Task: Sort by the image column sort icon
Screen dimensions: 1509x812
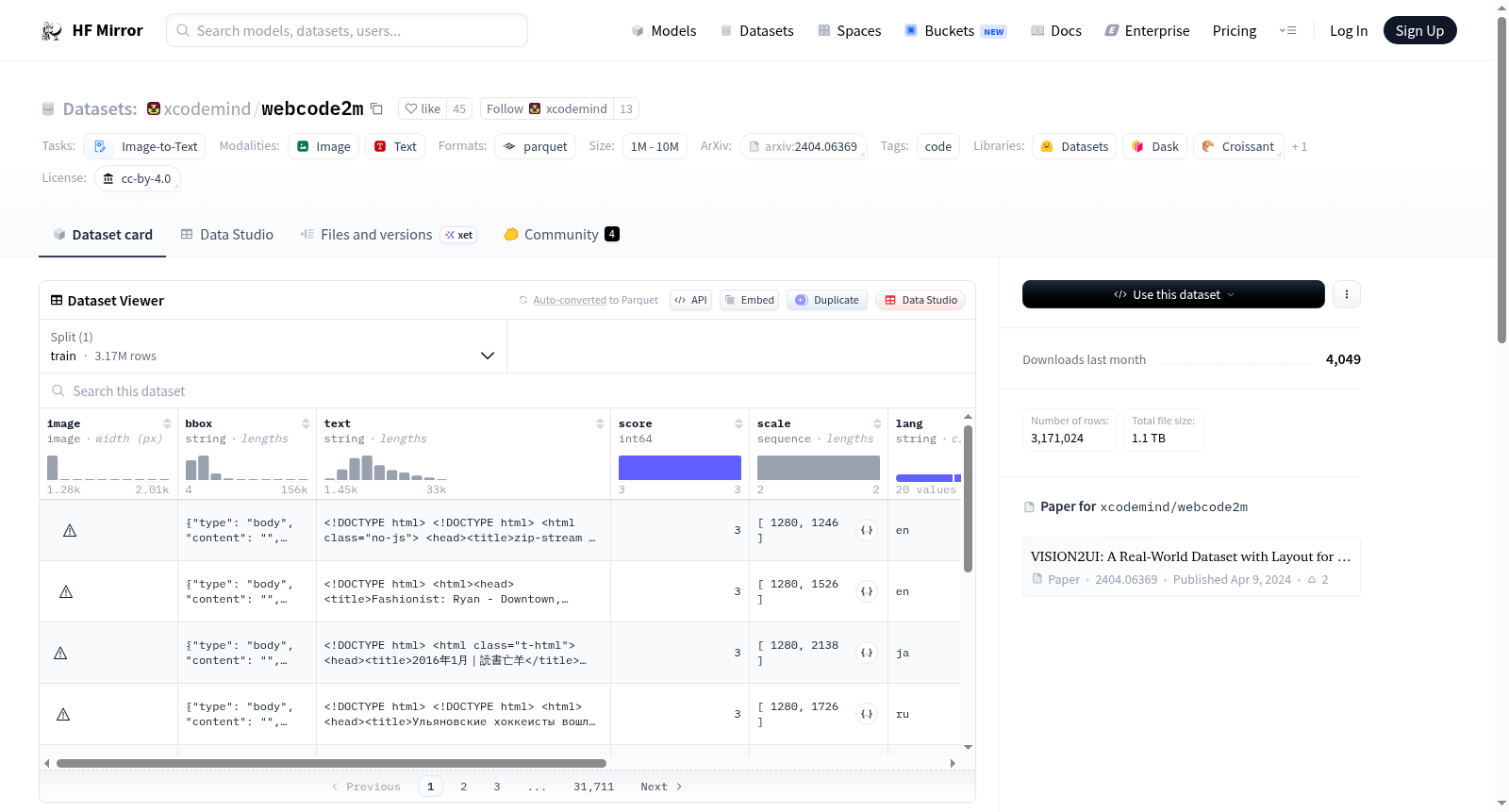Action: click(x=167, y=423)
